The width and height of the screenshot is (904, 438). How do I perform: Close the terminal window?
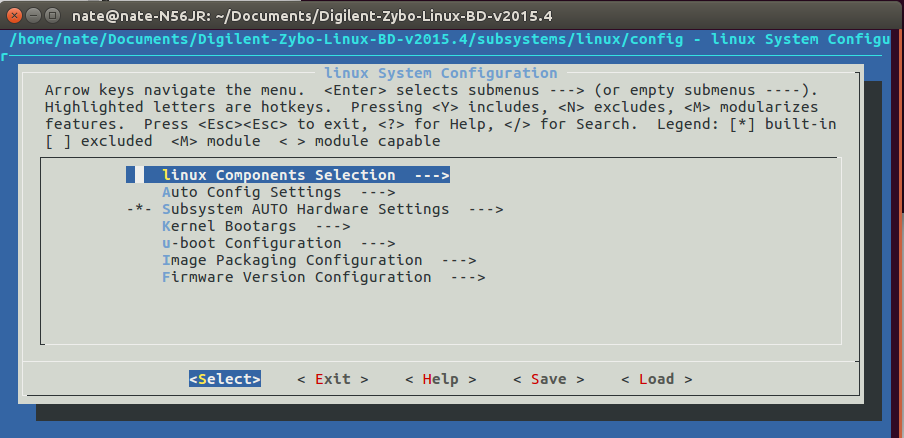click(14, 15)
